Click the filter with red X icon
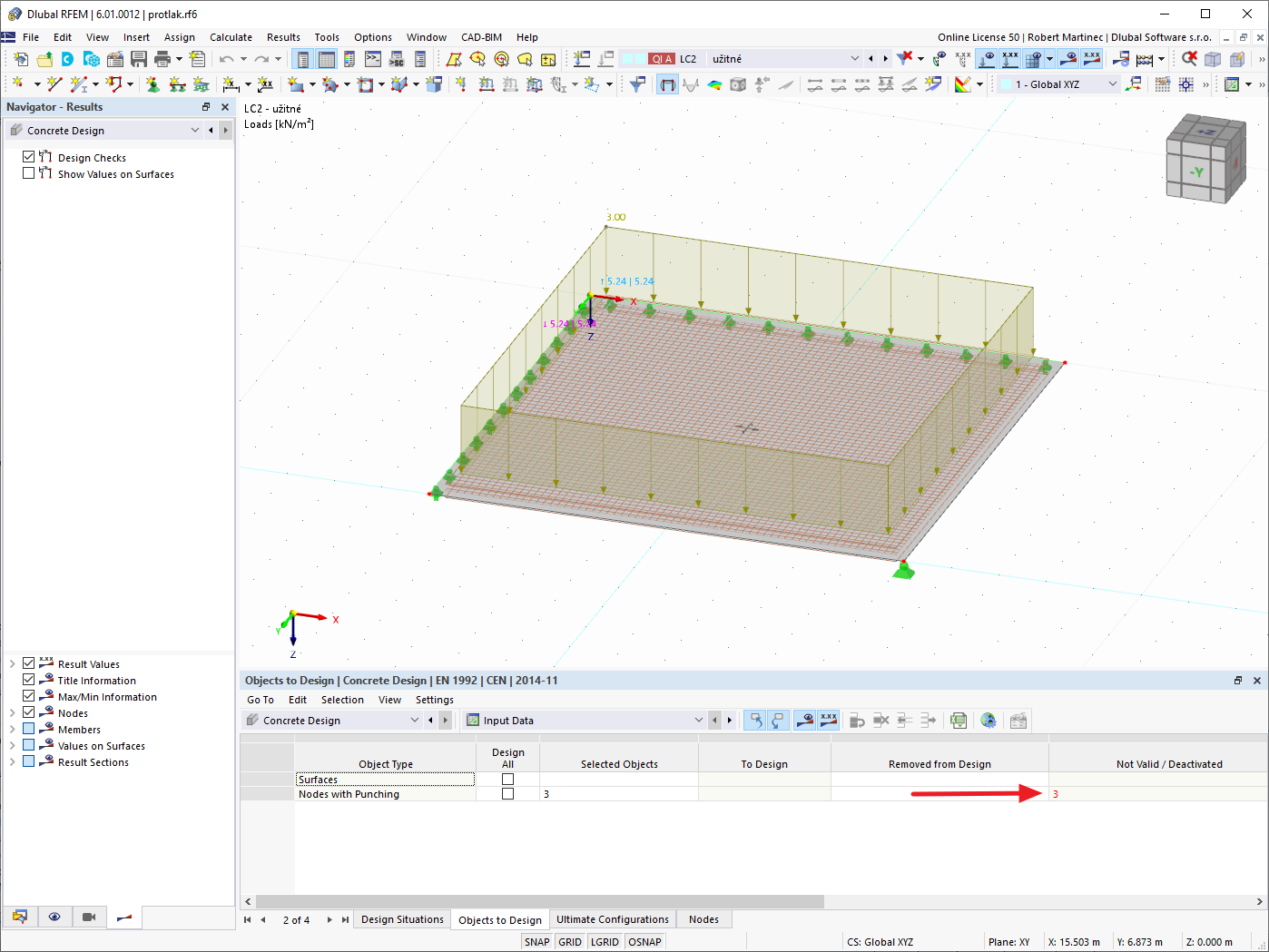 point(905,59)
